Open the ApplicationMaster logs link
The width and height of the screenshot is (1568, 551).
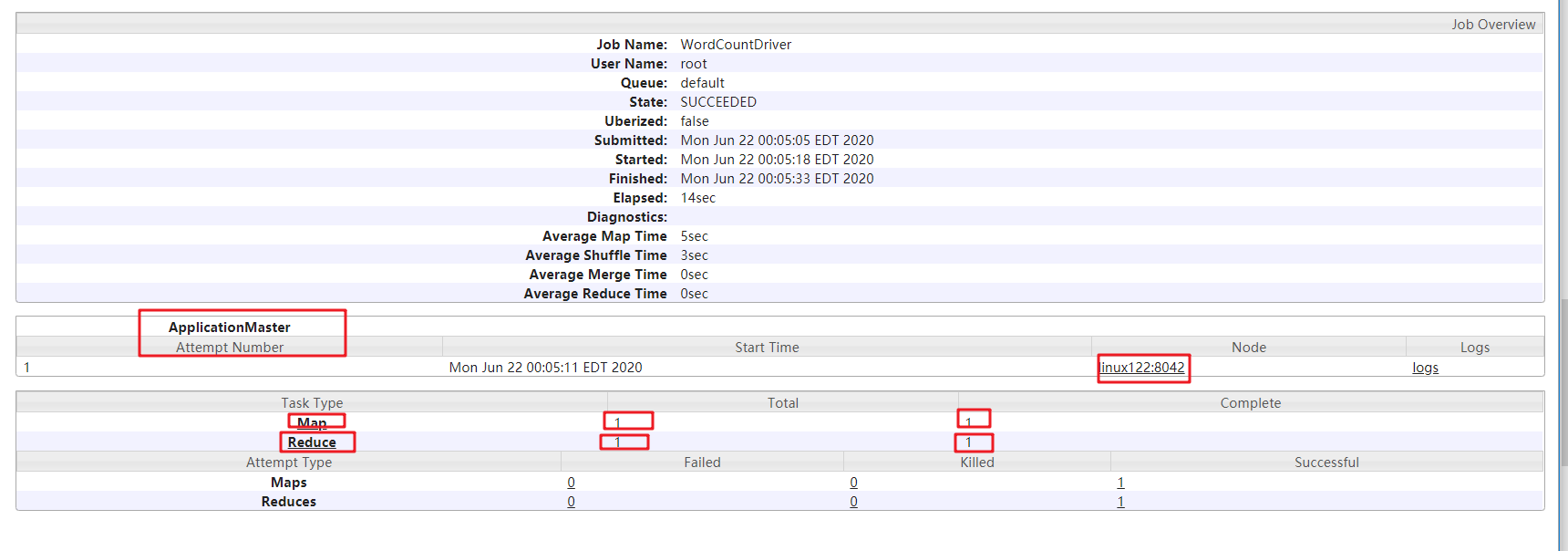(1425, 368)
